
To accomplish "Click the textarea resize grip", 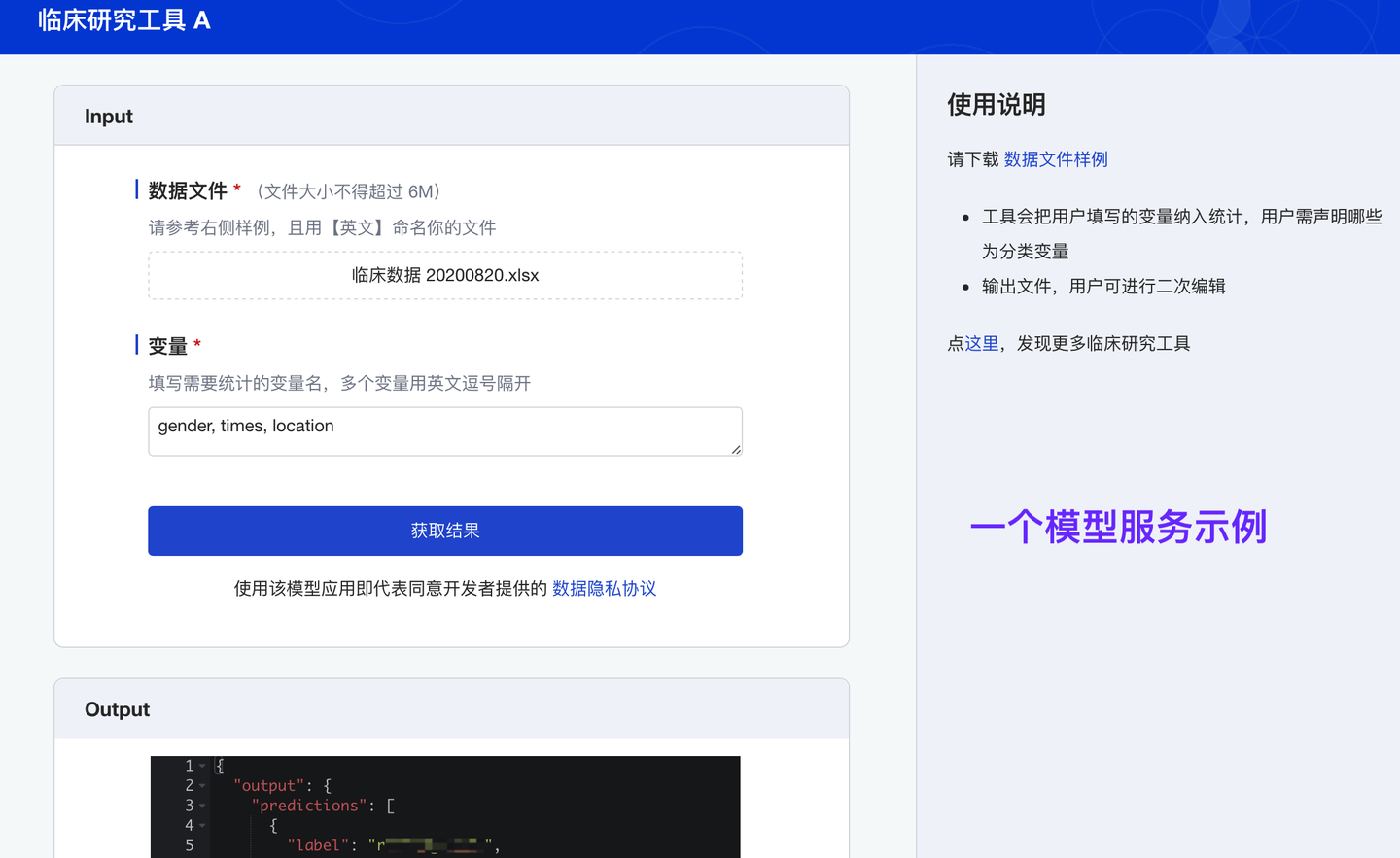I will point(737,450).
